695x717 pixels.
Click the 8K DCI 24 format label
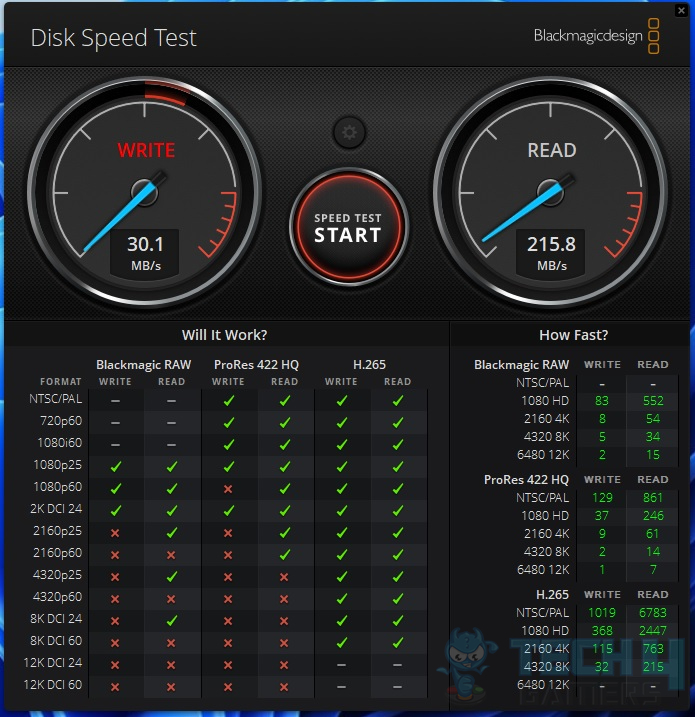pyautogui.click(x=56, y=618)
